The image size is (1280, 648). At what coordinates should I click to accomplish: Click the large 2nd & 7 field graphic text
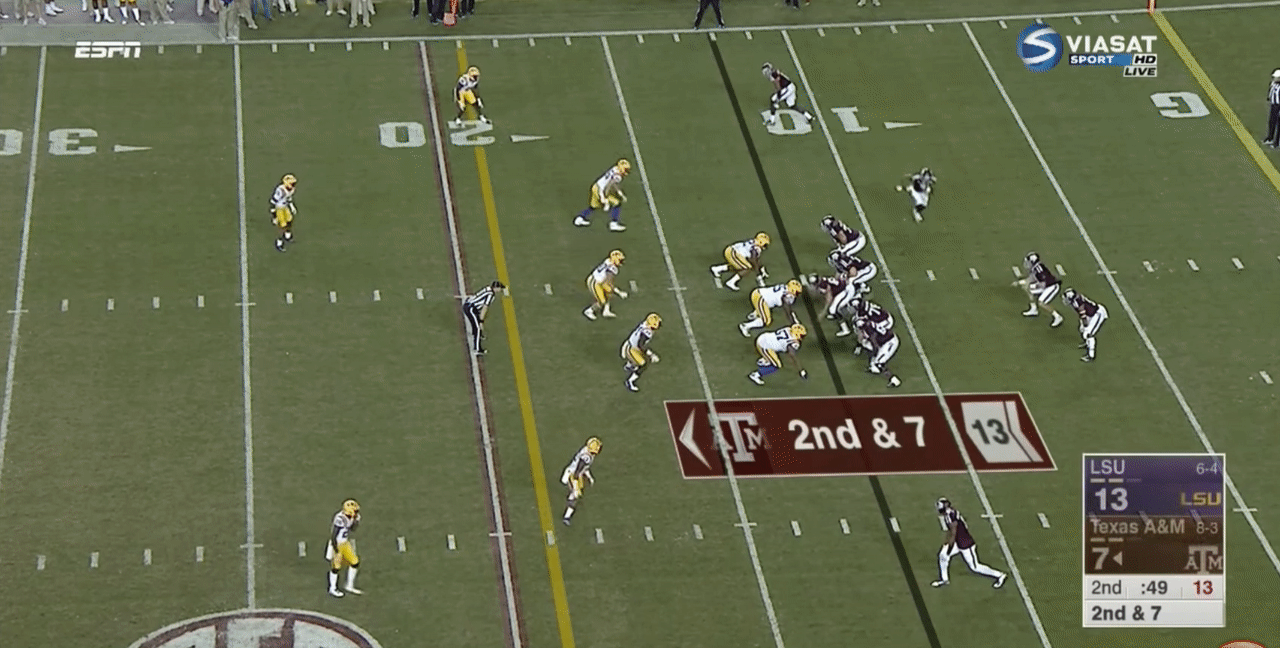tap(856, 433)
